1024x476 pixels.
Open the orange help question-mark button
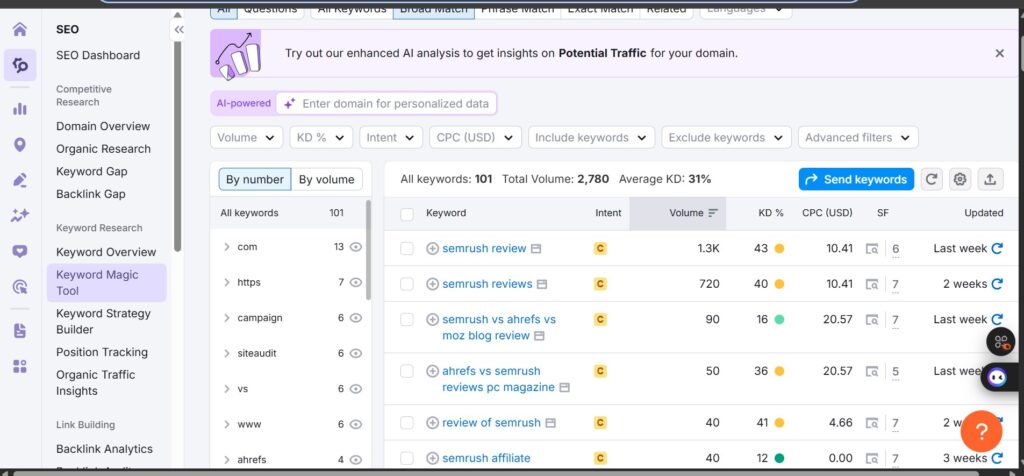pos(981,431)
